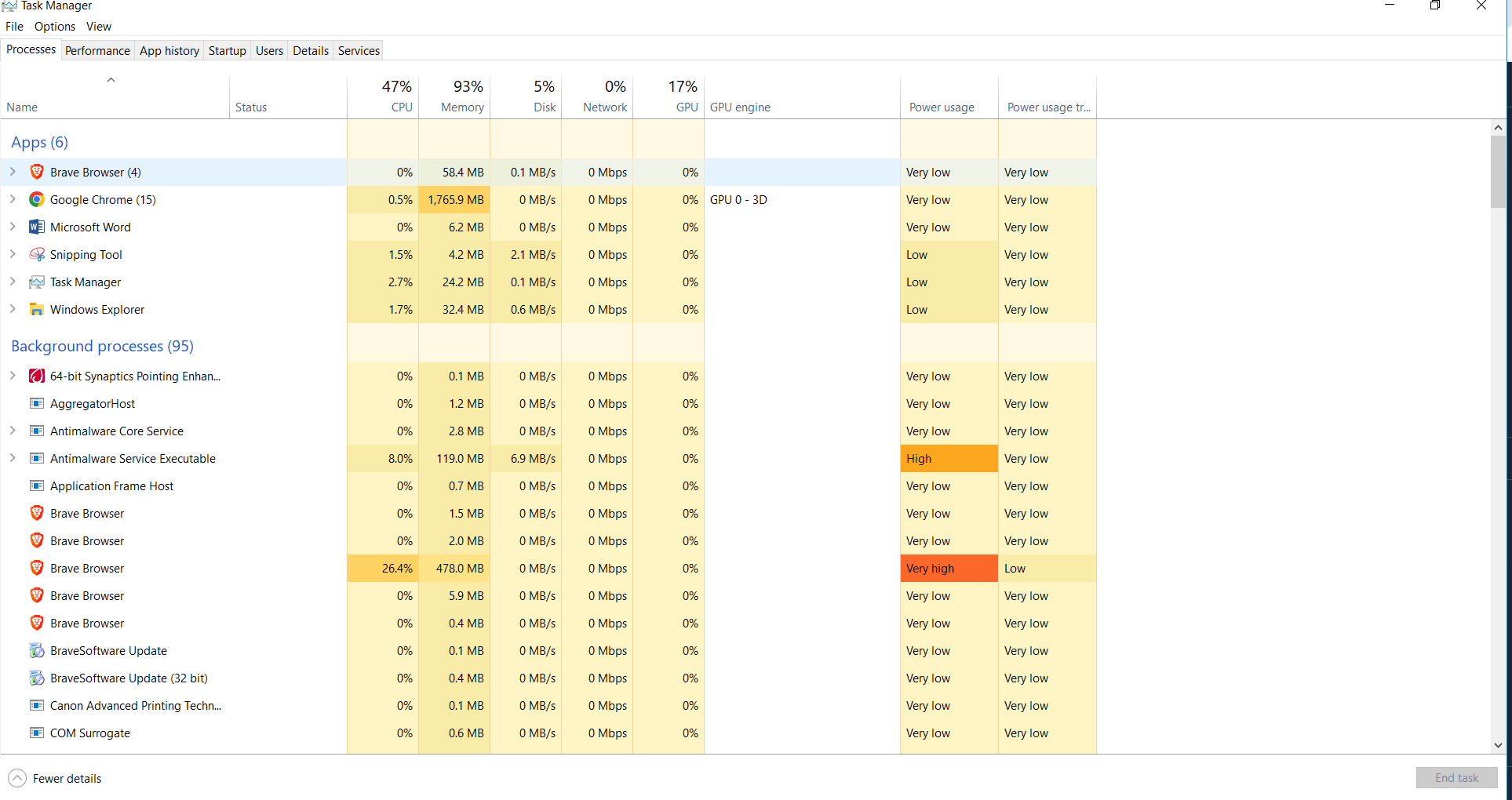Open the Options menu
1512x800 pixels.
[x=55, y=26]
